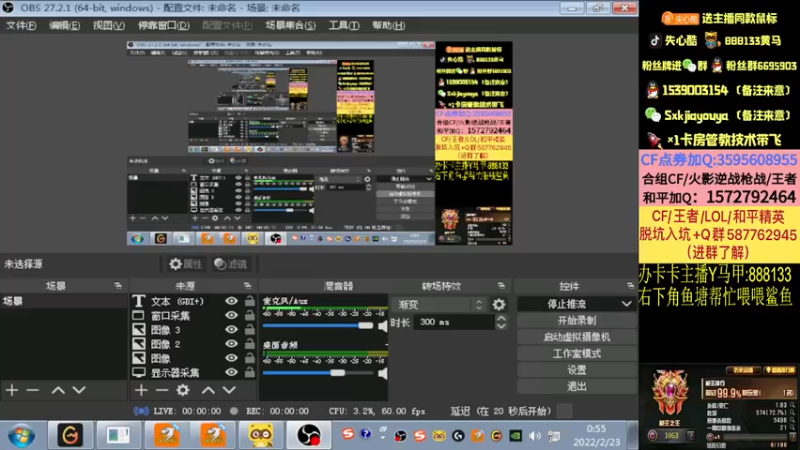The width and height of the screenshot is (800, 450).
Task: Hide the 窗口采集 source
Action: pos(231,315)
